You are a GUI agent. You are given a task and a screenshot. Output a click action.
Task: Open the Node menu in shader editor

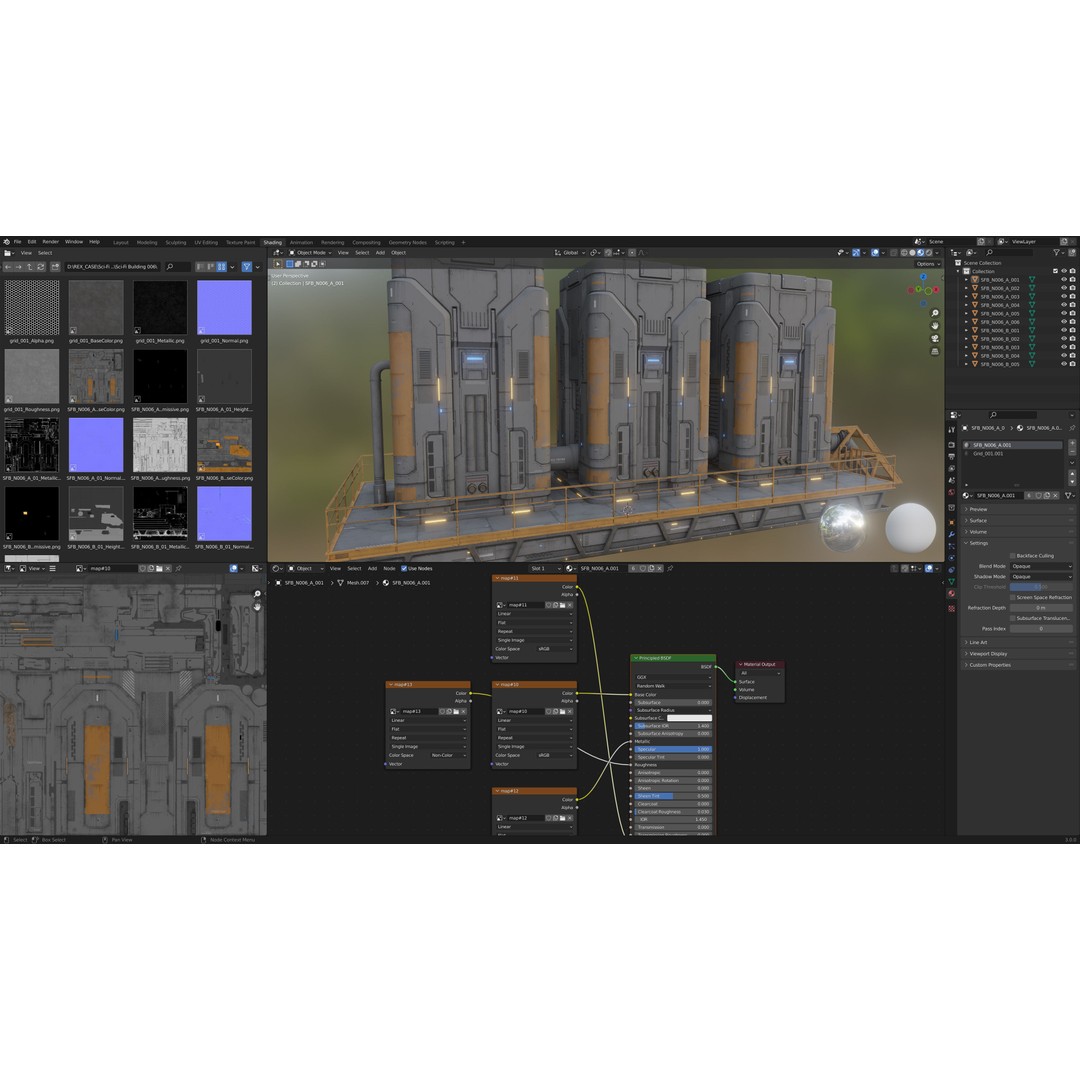(x=389, y=568)
